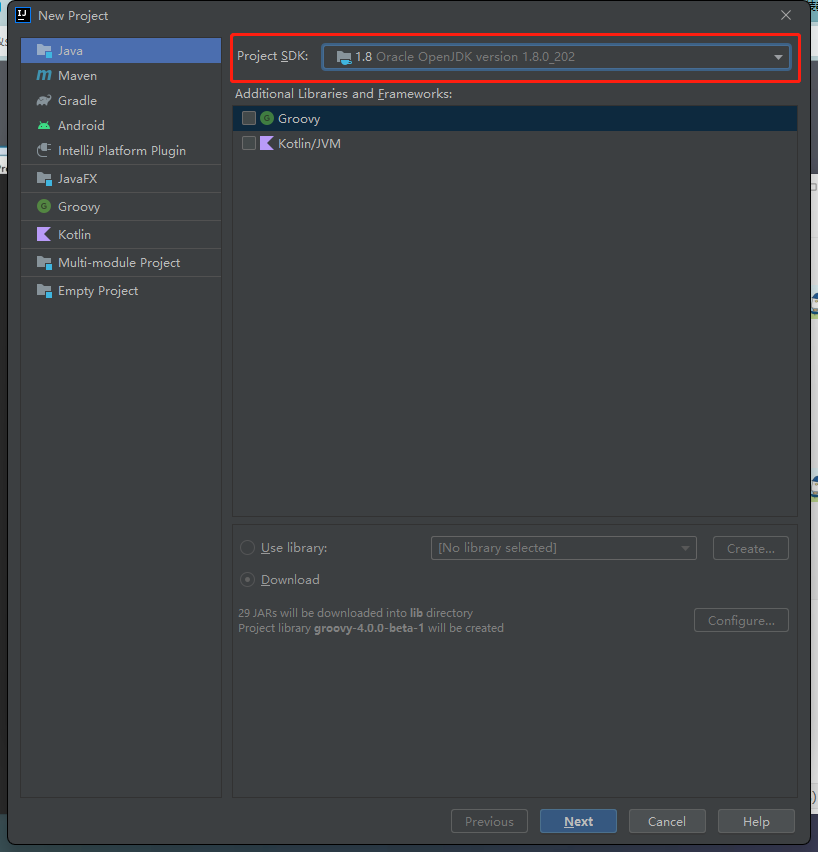This screenshot has width=818, height=852.
Task: Click the IntelliJ Platform Plugin icon
Action: click(44, 151)
